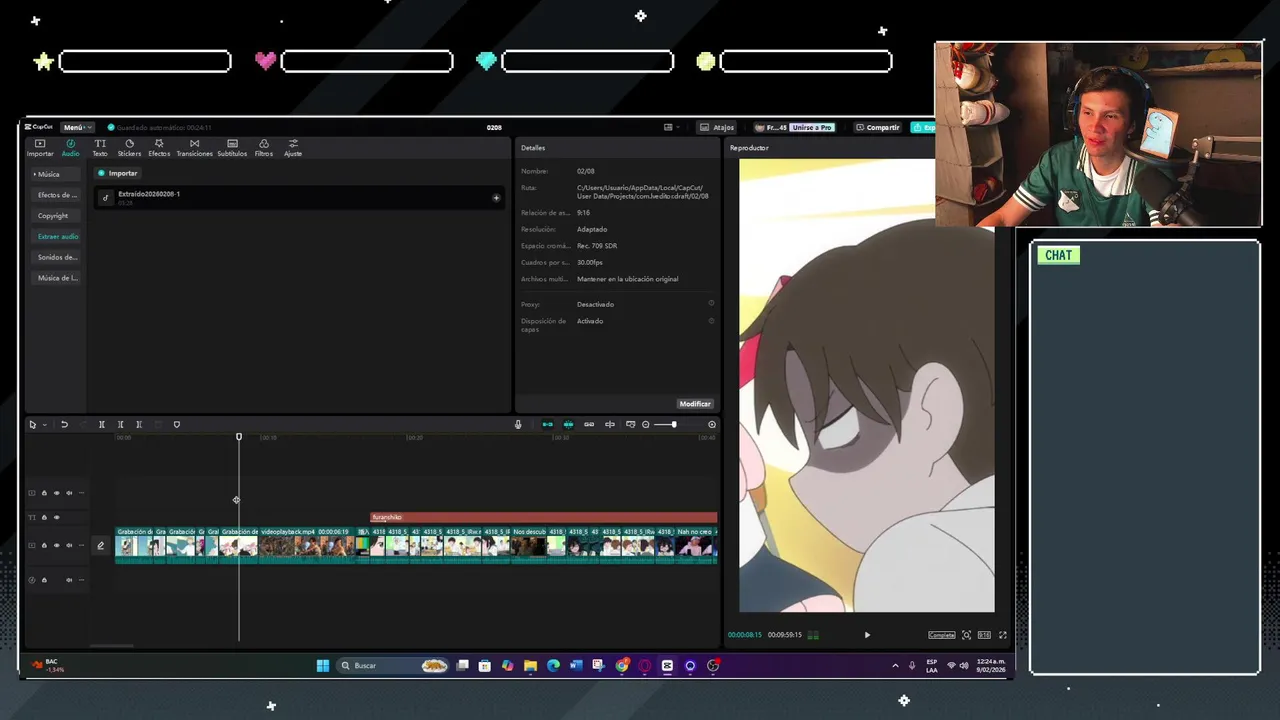The image size is (1280, 720).
Task: Lock the text track
Action: [44, 518]
